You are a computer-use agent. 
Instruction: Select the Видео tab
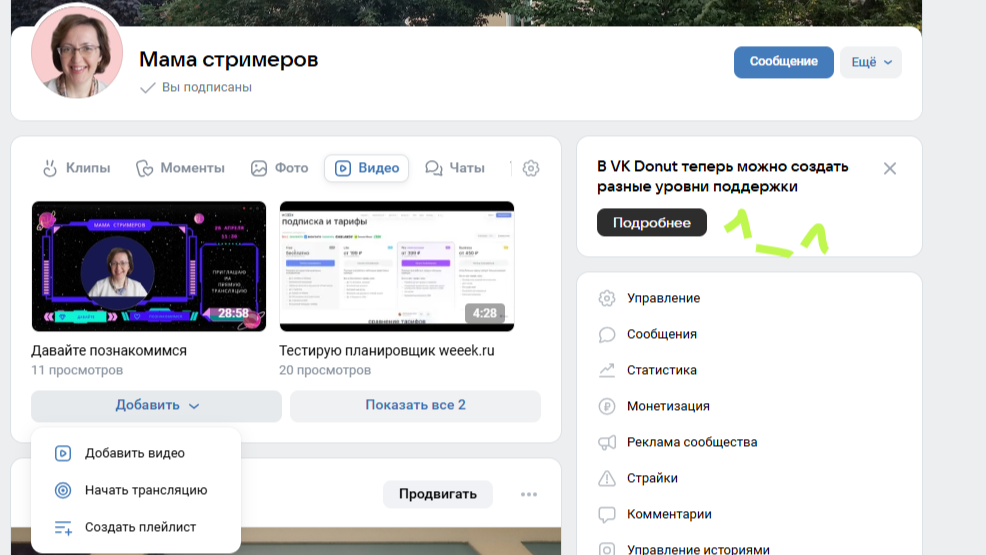367,168
